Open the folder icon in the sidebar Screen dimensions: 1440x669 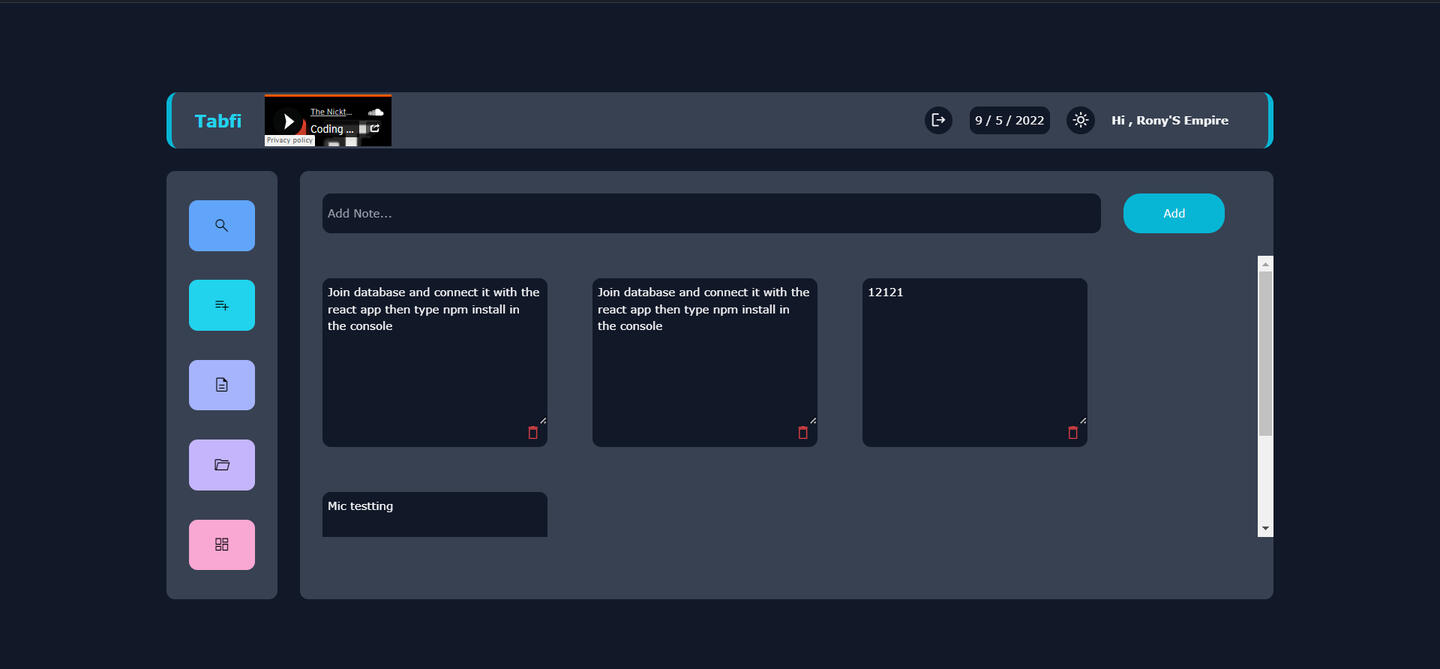click(222, 465)
